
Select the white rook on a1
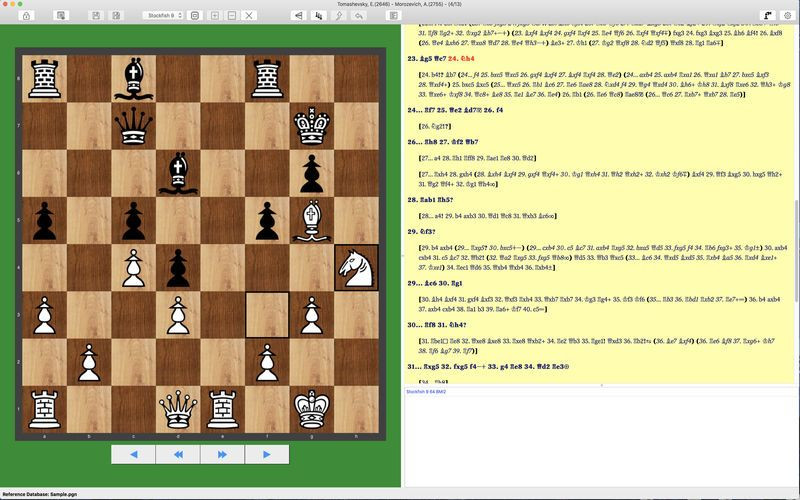click(44, 410)
